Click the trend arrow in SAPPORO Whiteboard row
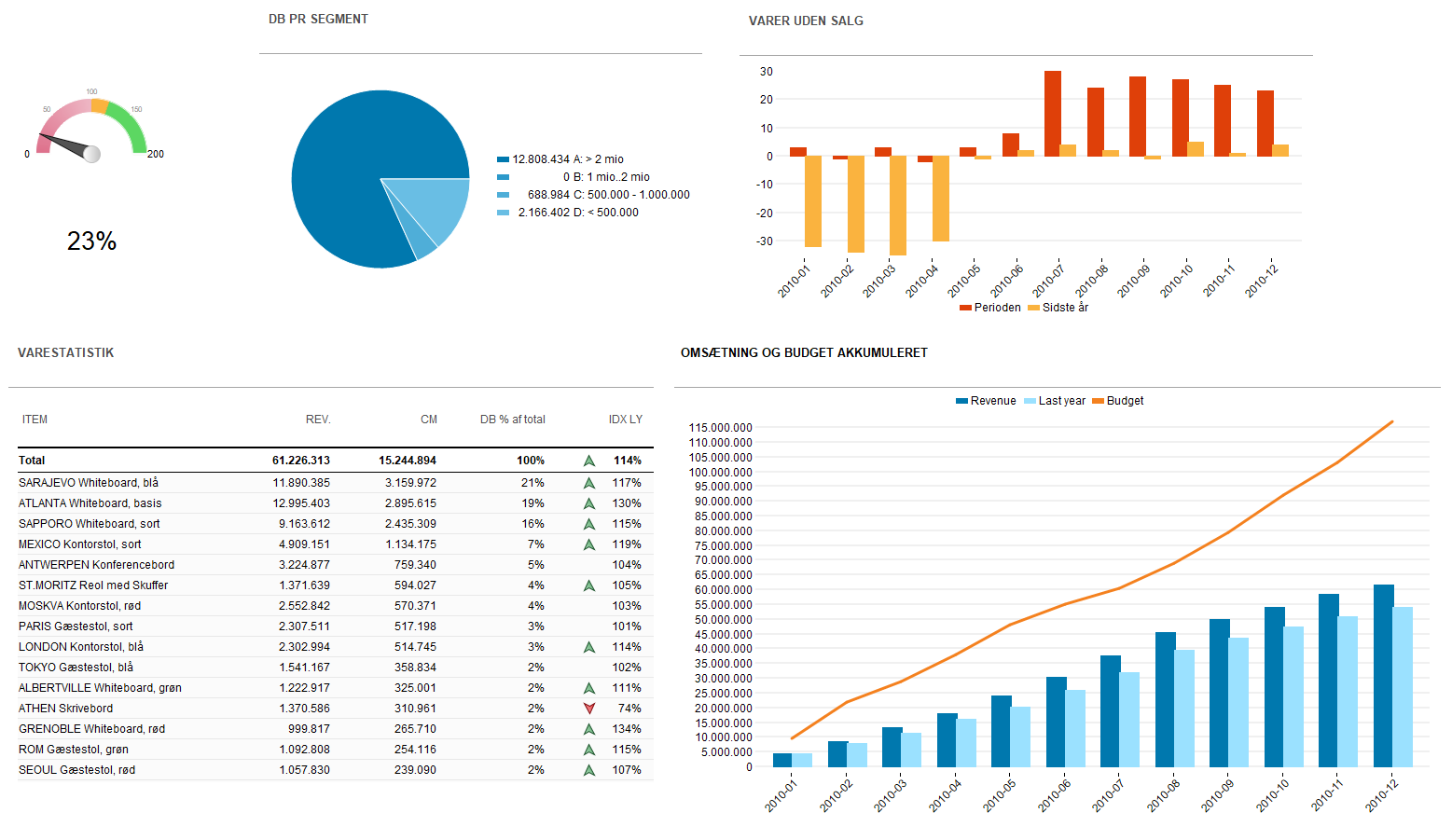Screen dimensions: 1452x840 coord(589,524)
